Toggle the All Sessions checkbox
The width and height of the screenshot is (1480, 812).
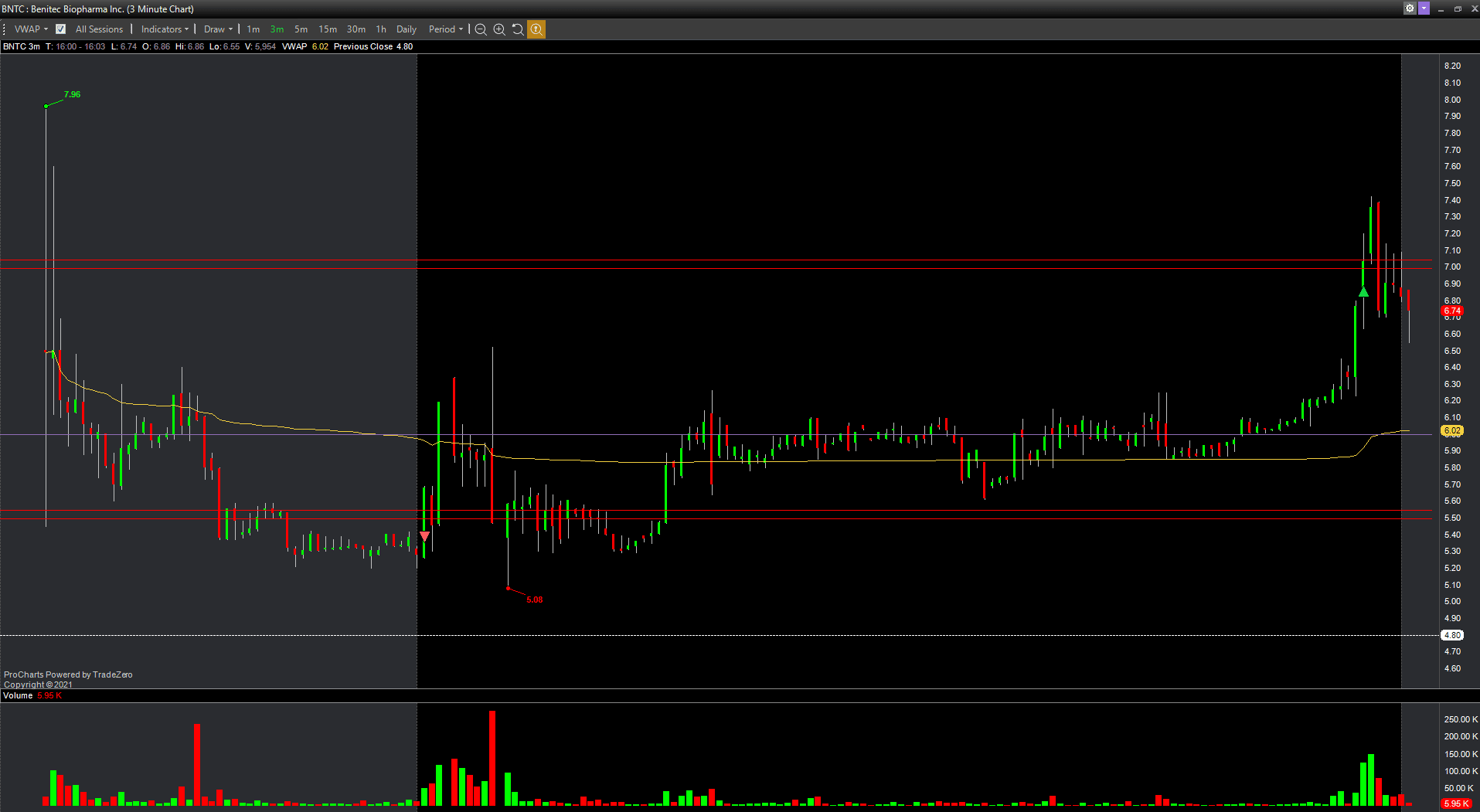61,29
